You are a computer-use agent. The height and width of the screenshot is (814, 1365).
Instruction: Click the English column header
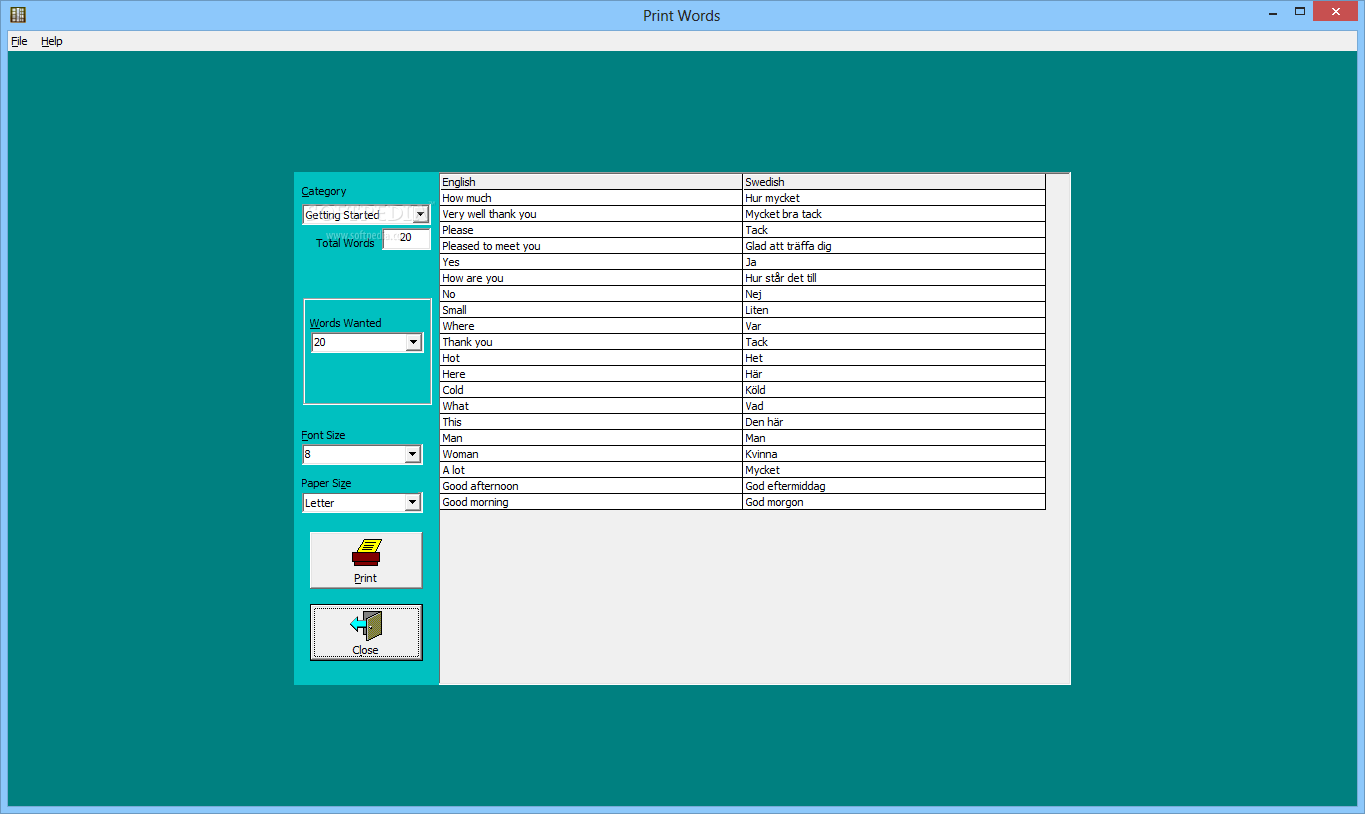[591, 182]
